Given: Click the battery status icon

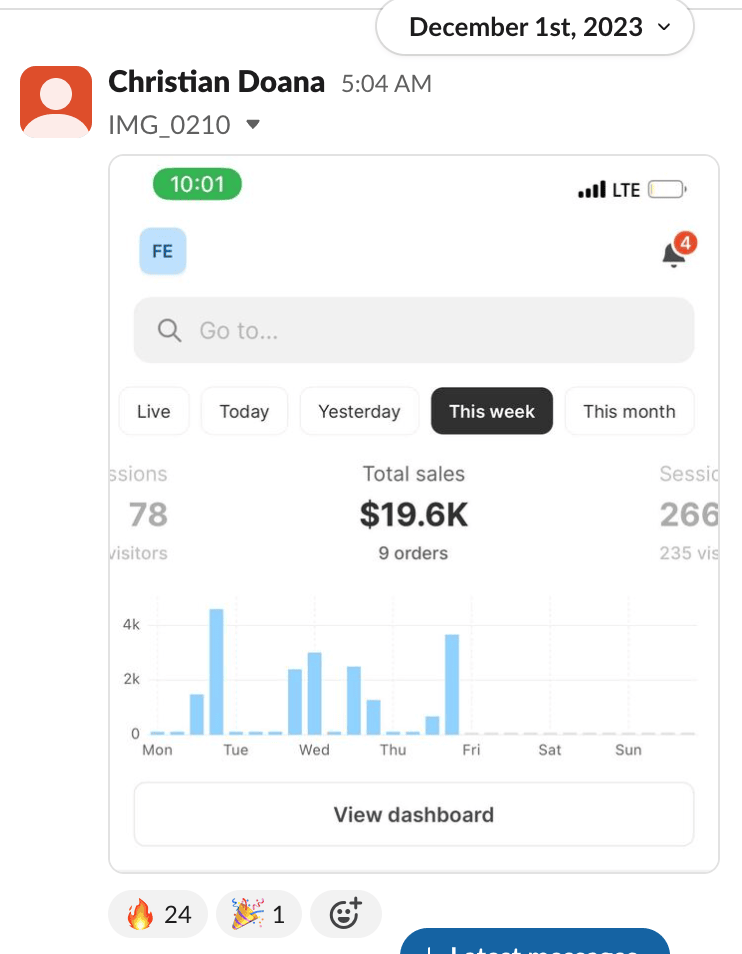Looking at the screenshot, I should coord(666,189).
